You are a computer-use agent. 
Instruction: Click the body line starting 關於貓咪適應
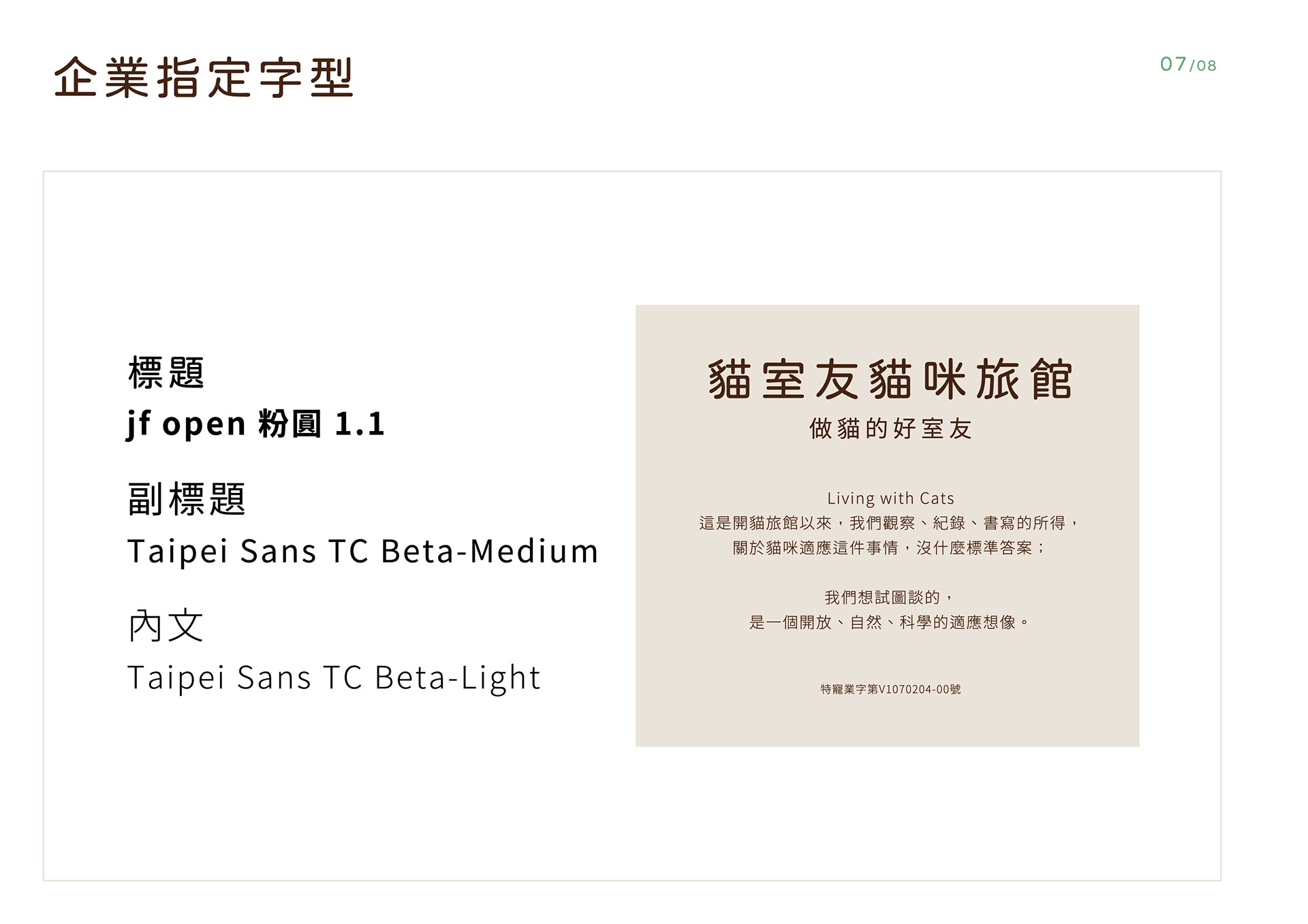889,547
